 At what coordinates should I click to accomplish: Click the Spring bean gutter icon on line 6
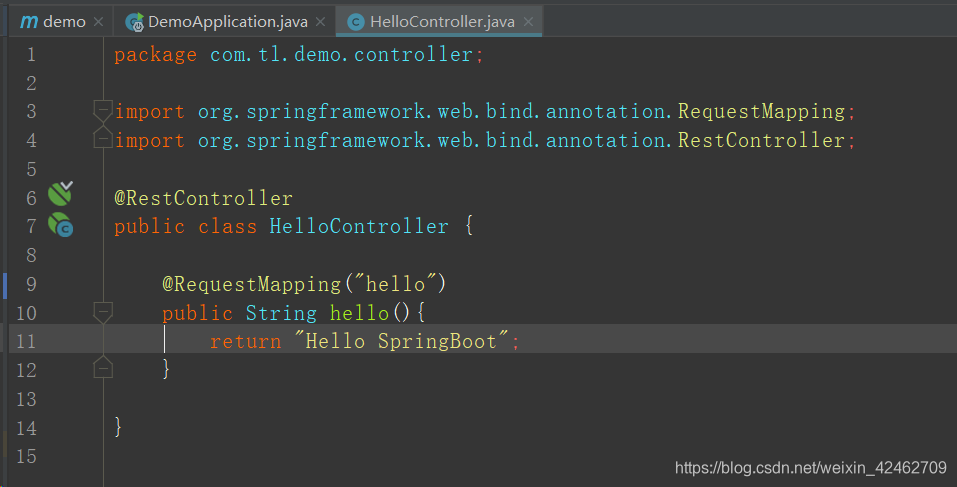(60, 194)
